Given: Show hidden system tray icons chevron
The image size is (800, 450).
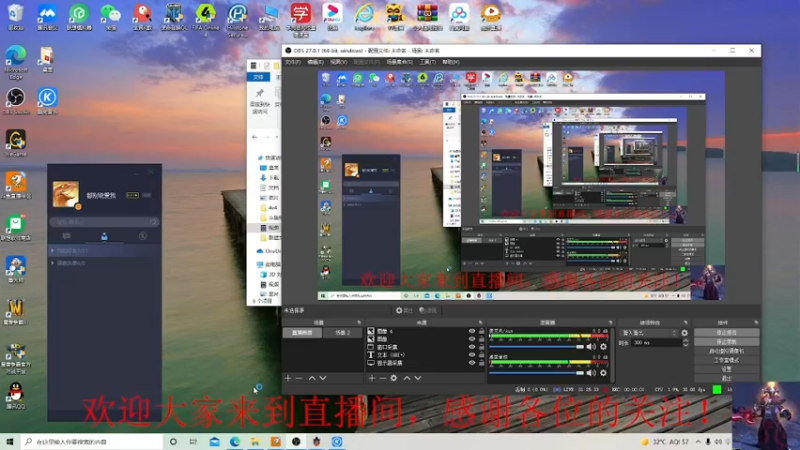Looking at the screenshot, I should (x=697, y=442).
